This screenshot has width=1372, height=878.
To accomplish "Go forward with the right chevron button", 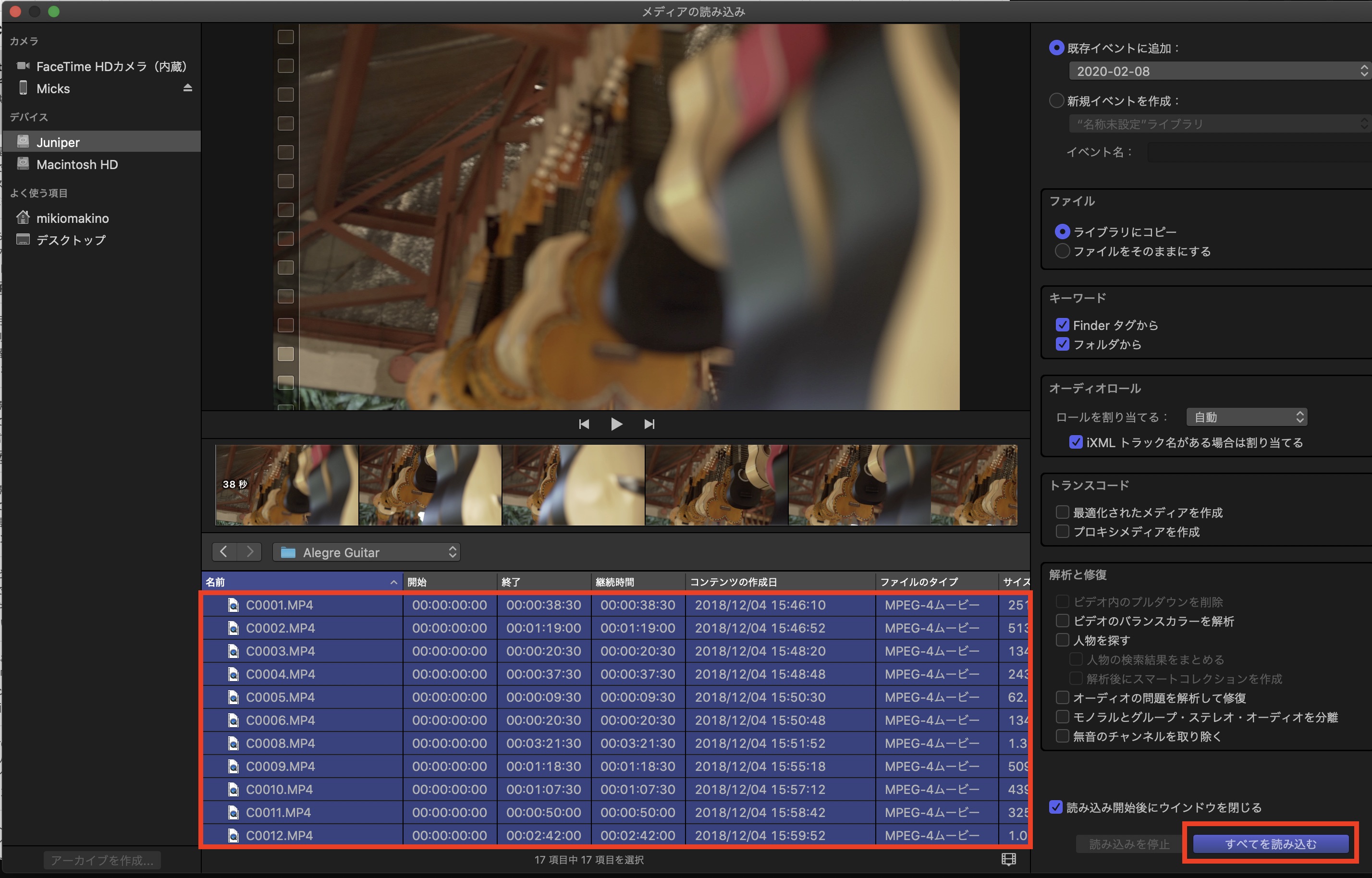I will tap(250, 552).
